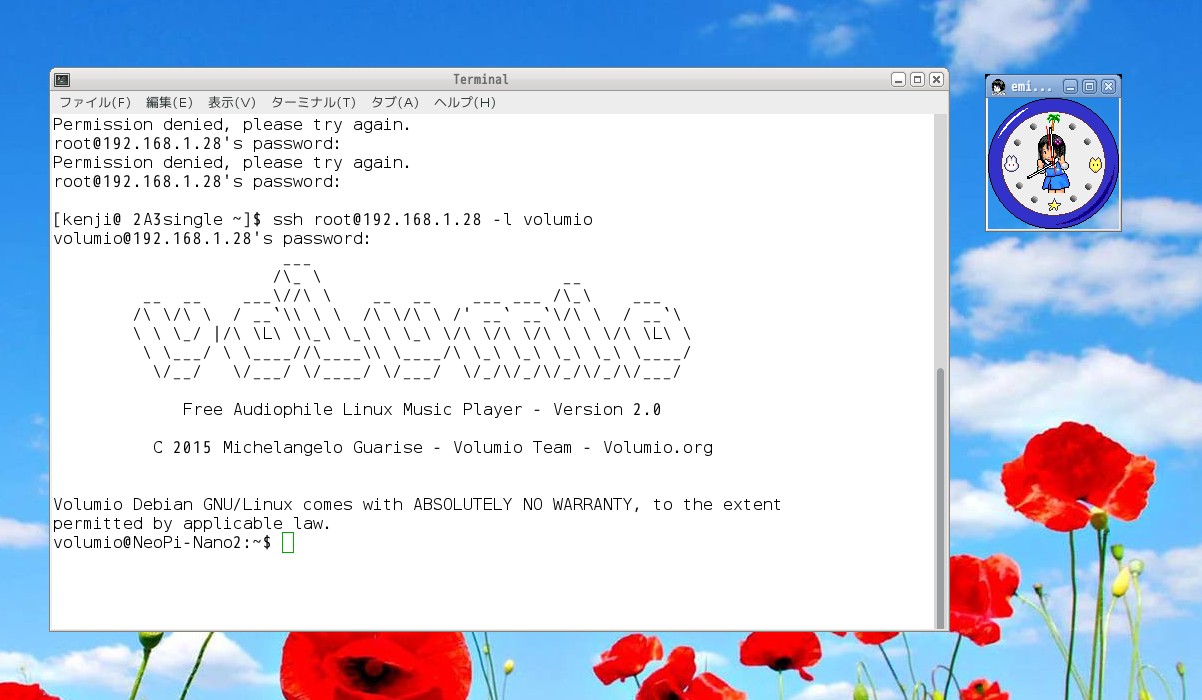Click the cursor at the volumio prompt
1202x700 pixels.
point(288,542)
